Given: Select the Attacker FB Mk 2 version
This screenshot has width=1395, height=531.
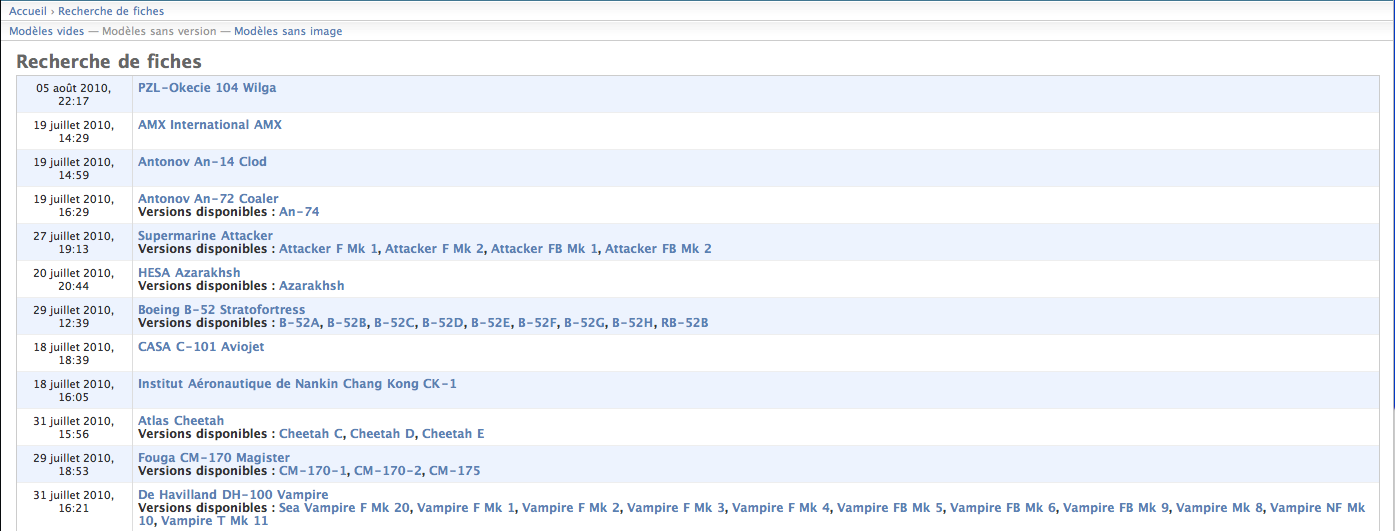Looking at the screenshot, I should pyautogui.click(x=658, y=249).
